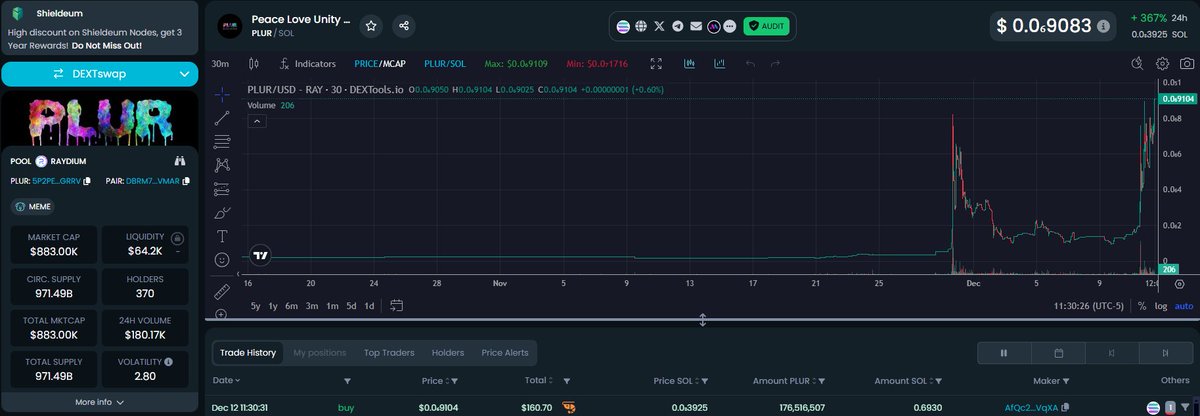Open price-scale settings icon beside time axis
Viewport: 1200px width, 416px height.
click(x=1178, y=284)
